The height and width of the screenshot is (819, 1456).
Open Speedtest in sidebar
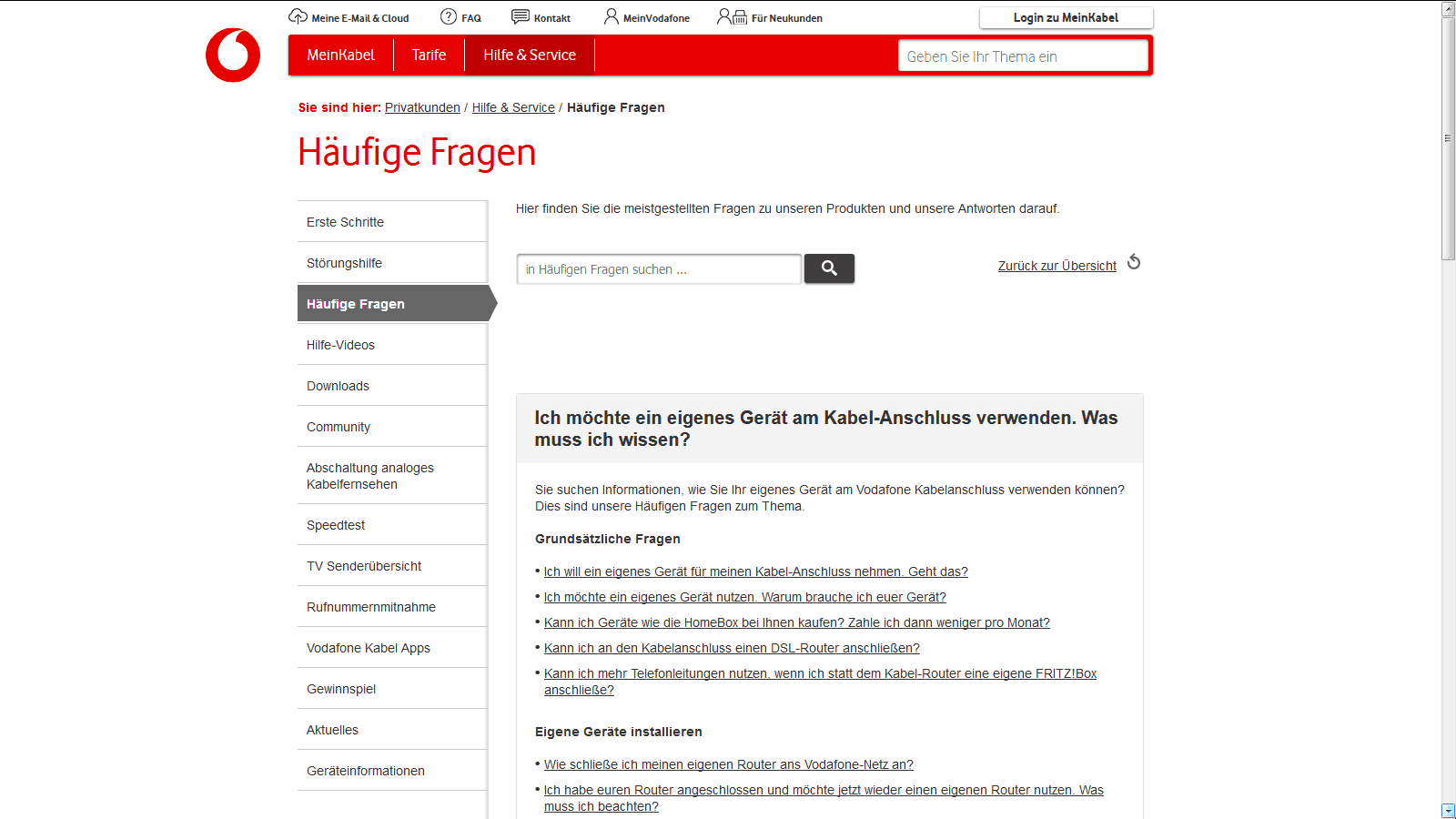tap(392, 525)
